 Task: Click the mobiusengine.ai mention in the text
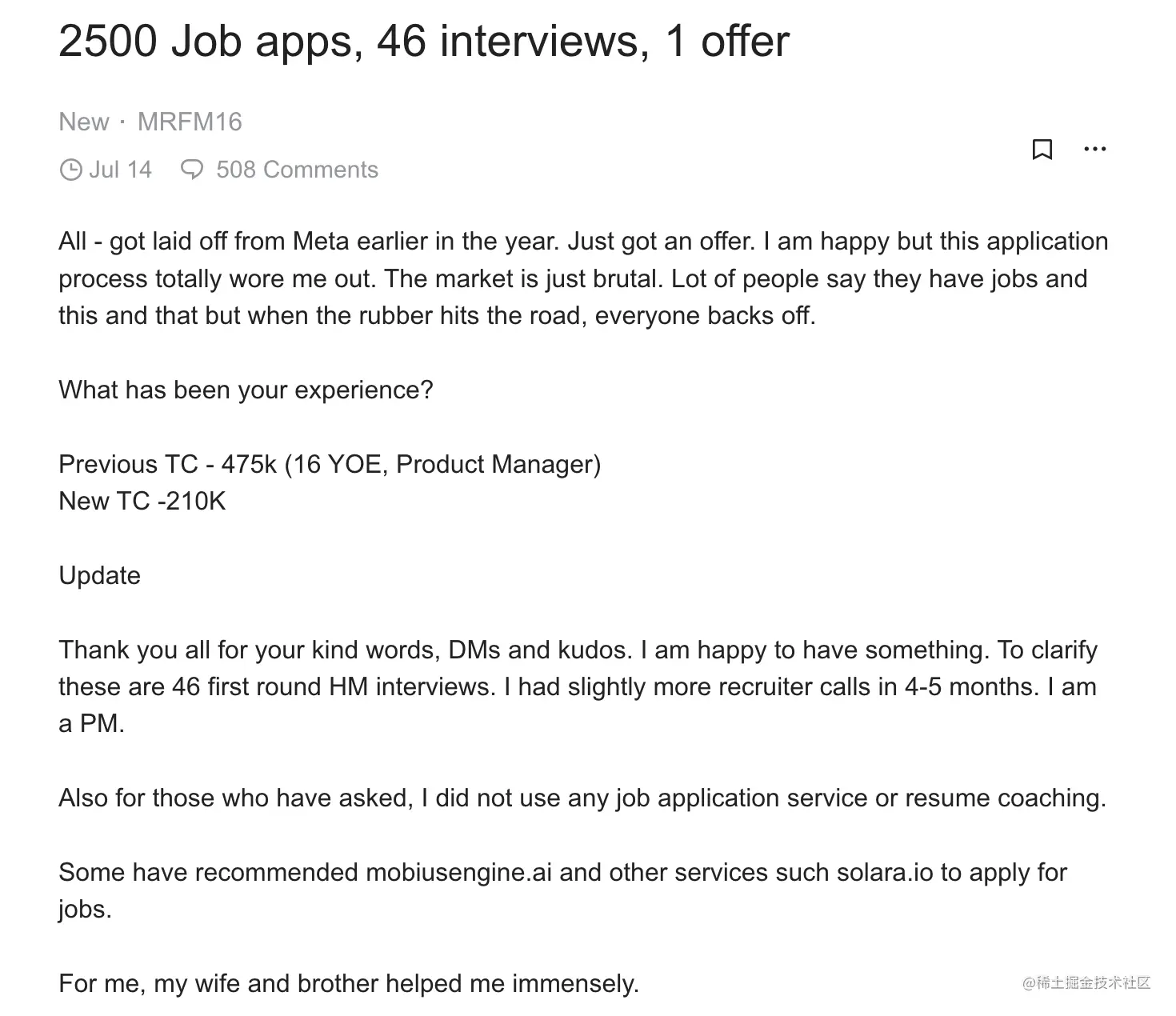click(x=458, y=872)
